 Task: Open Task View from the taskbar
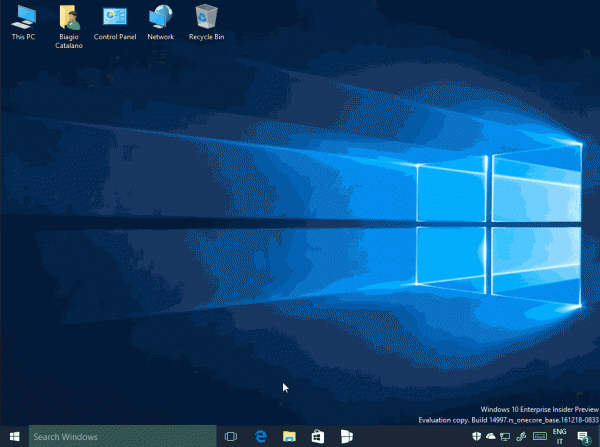pyautogui.click(x=231, y=436)
